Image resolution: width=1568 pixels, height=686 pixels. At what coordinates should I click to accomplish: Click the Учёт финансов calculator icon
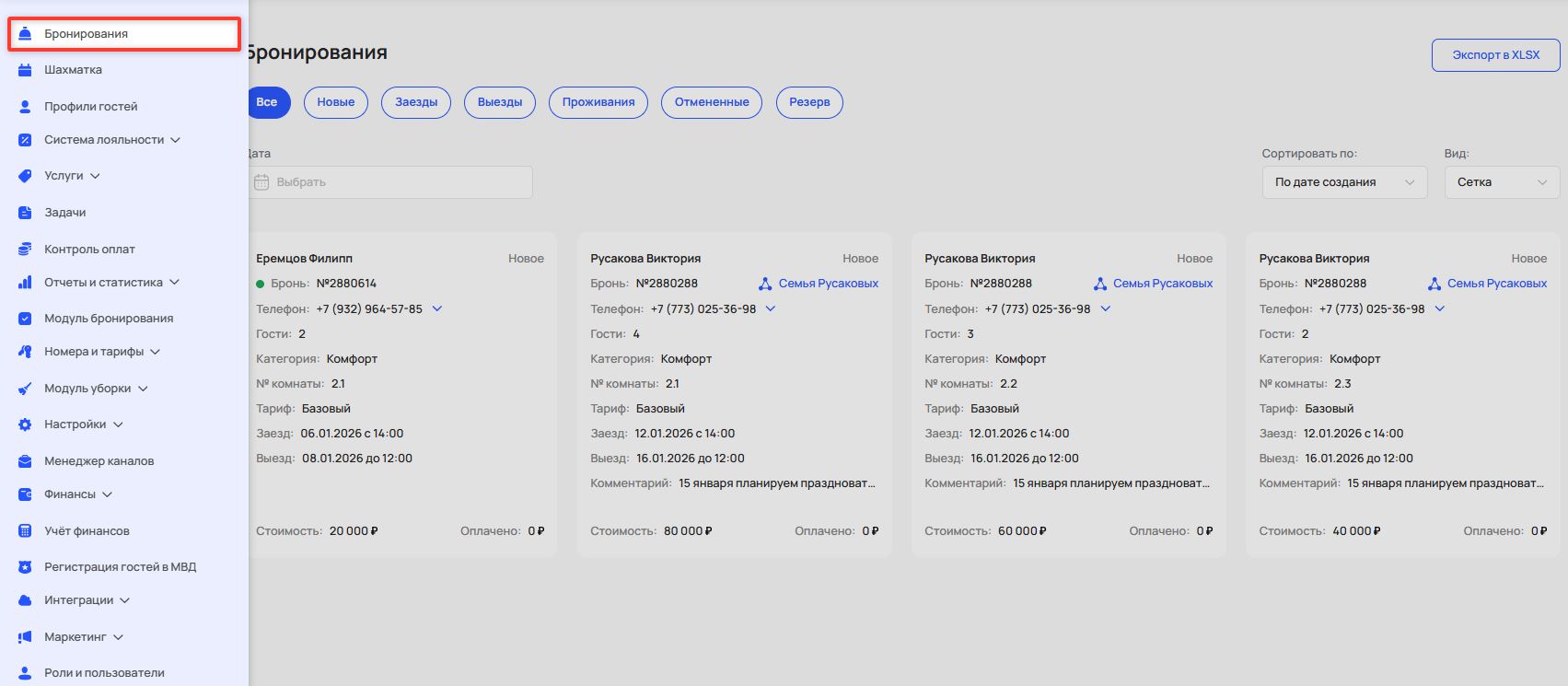pos(25,531)
